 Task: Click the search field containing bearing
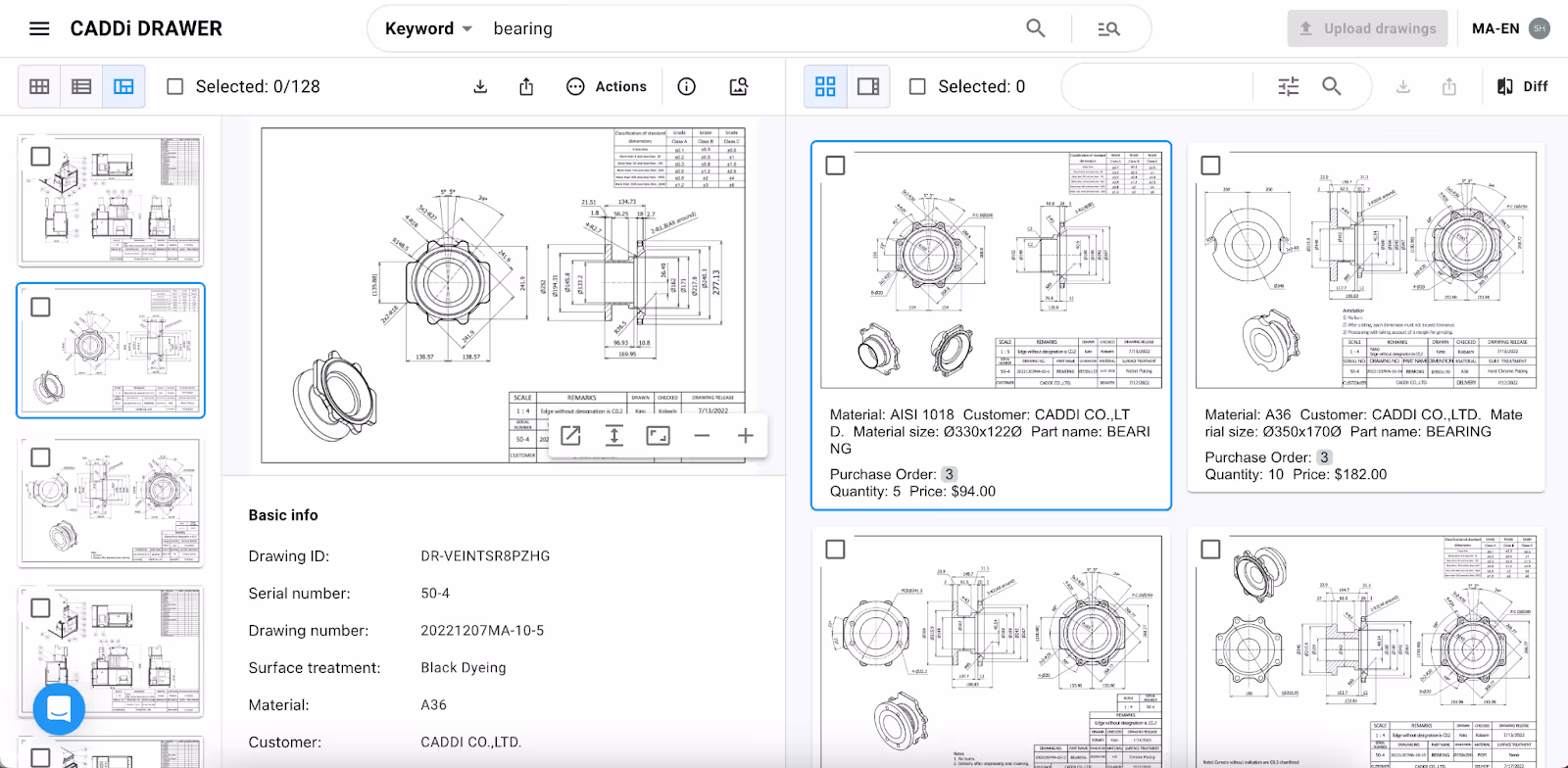pos(750,28)
